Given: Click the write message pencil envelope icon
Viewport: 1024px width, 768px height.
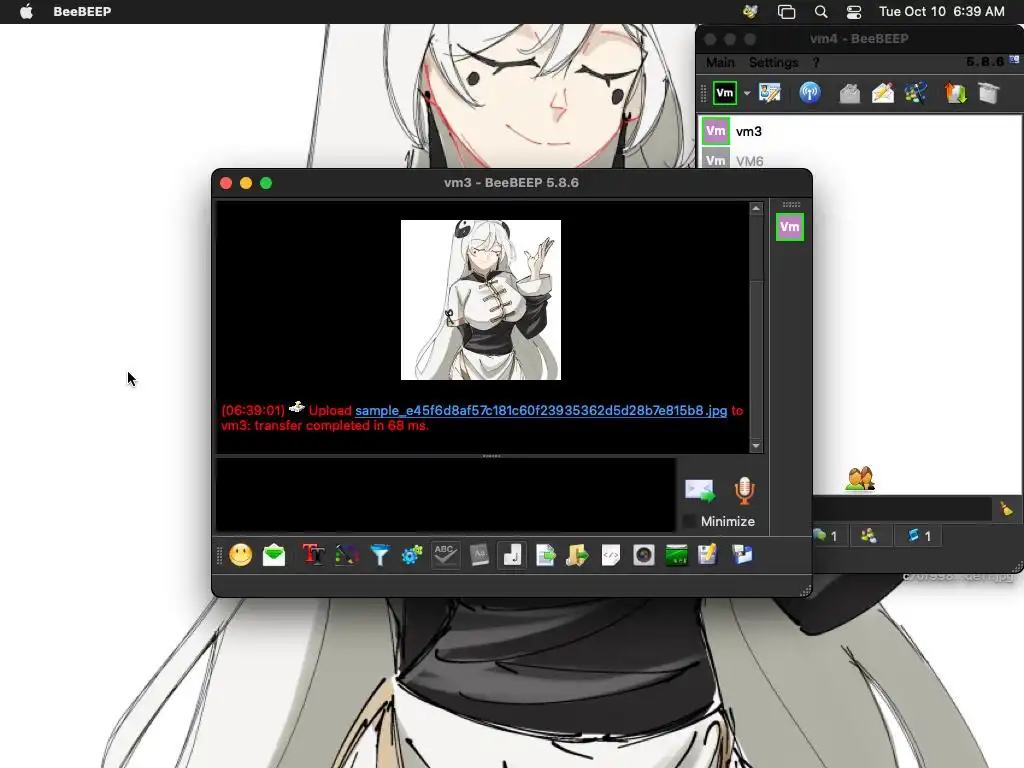Looking at the screenshot, I should click(883, 93).
